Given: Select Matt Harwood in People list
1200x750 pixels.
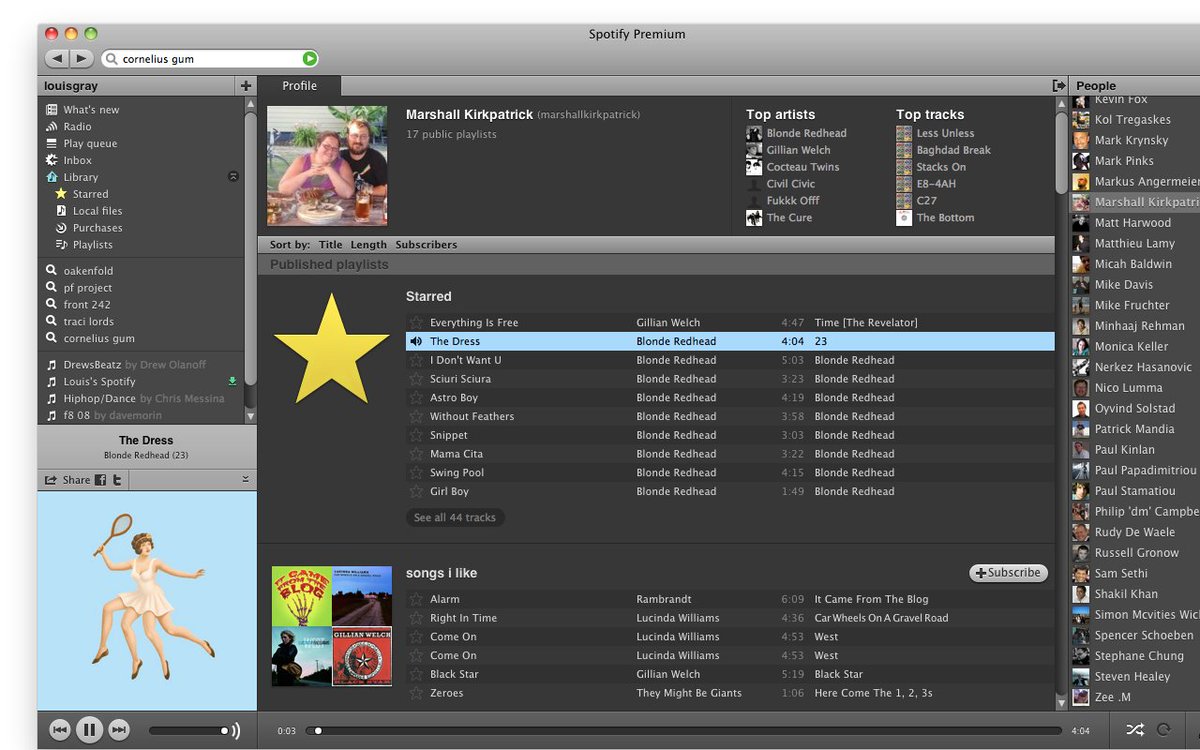Looking at the screenshot, I should (x=1132, y=223).
